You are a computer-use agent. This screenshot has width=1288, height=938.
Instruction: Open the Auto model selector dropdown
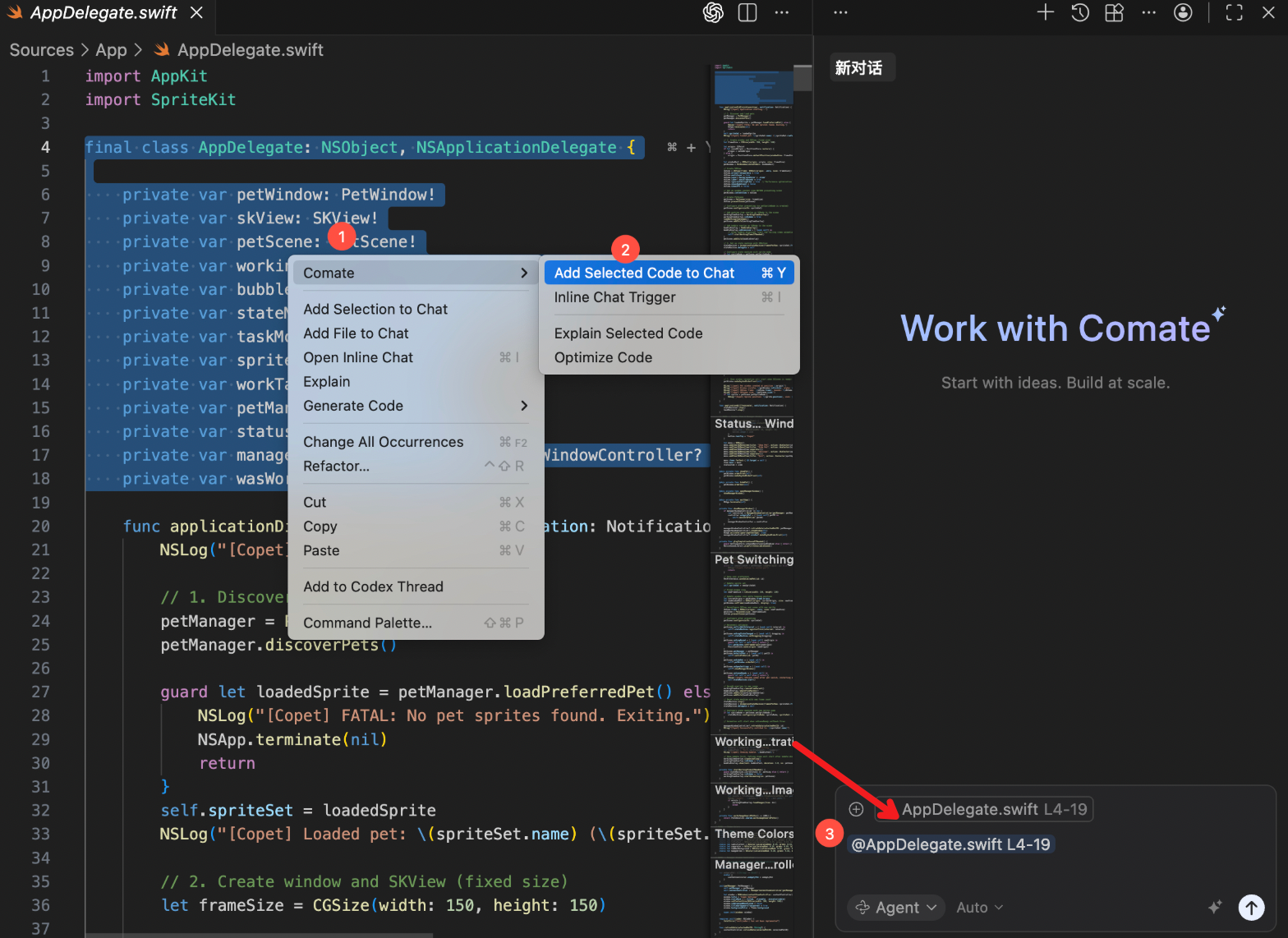979,908
